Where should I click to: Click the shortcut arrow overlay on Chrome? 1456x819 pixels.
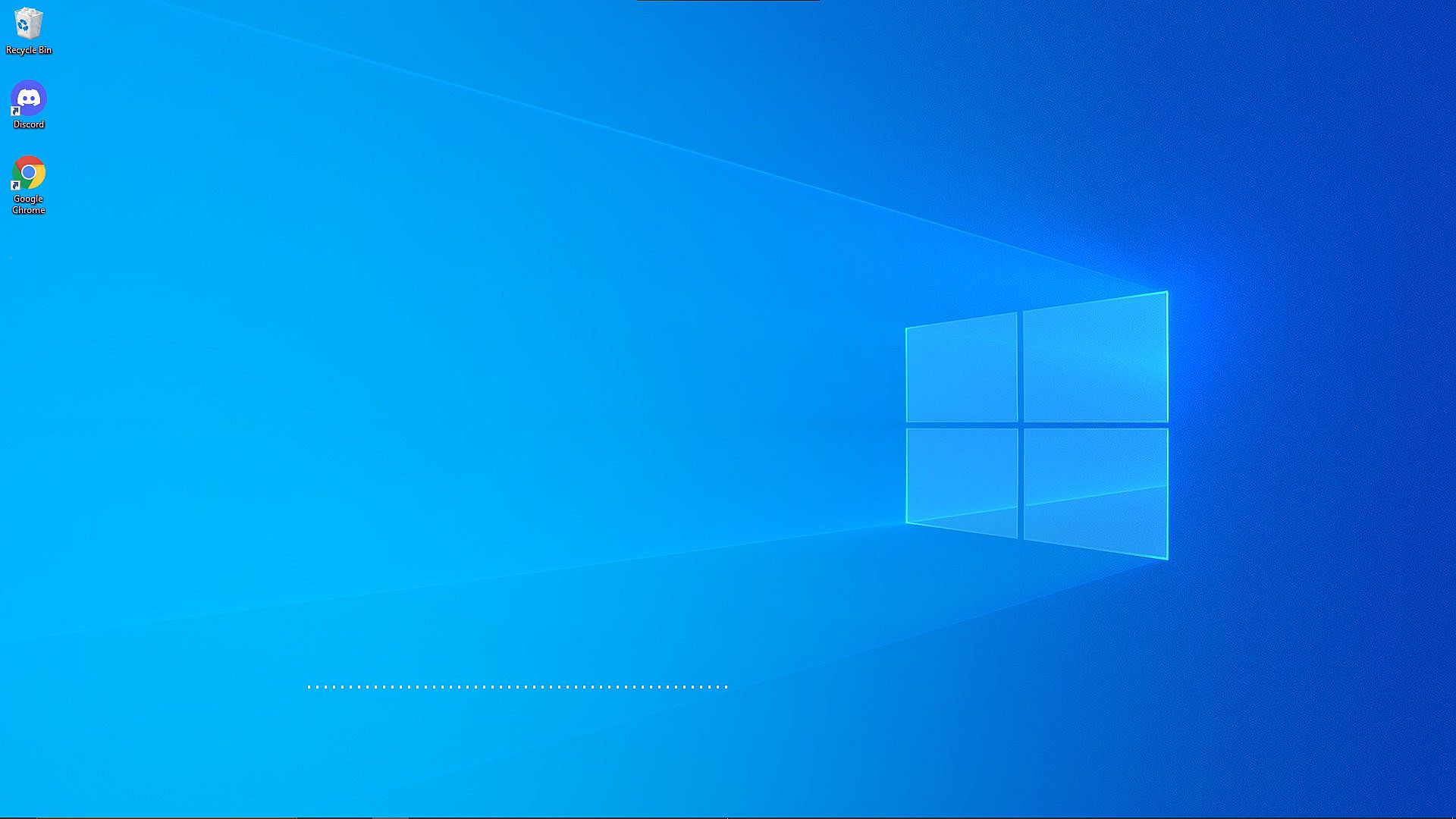point(15,186)
